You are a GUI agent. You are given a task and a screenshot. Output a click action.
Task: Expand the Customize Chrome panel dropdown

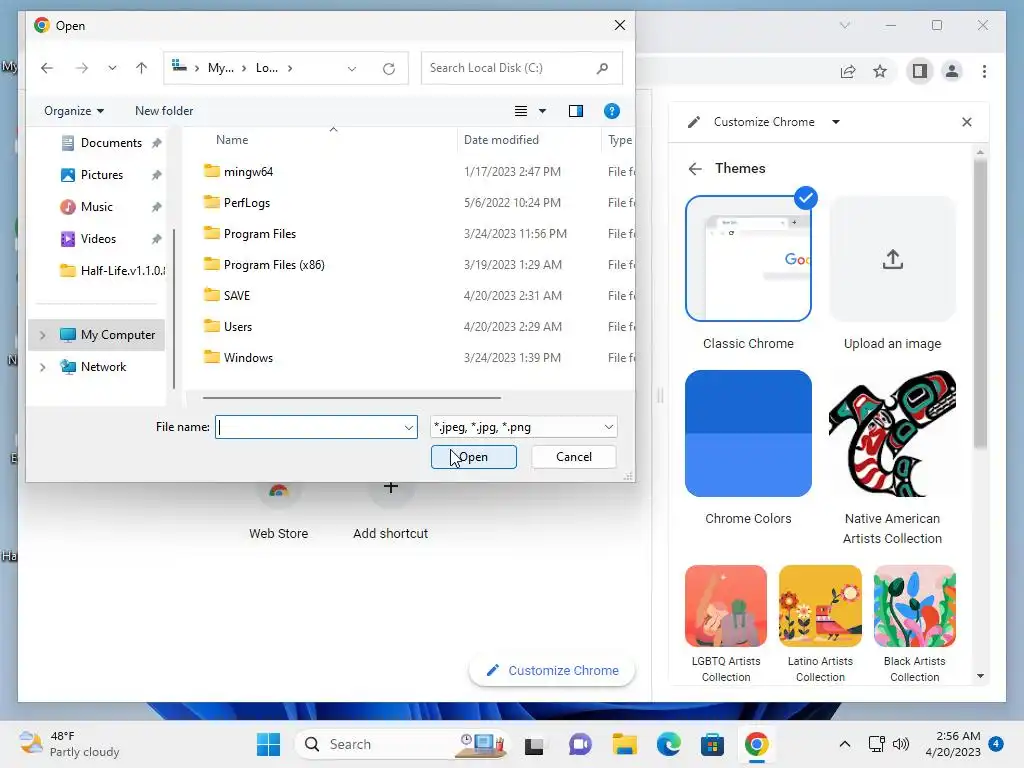[x=836, y=122]
